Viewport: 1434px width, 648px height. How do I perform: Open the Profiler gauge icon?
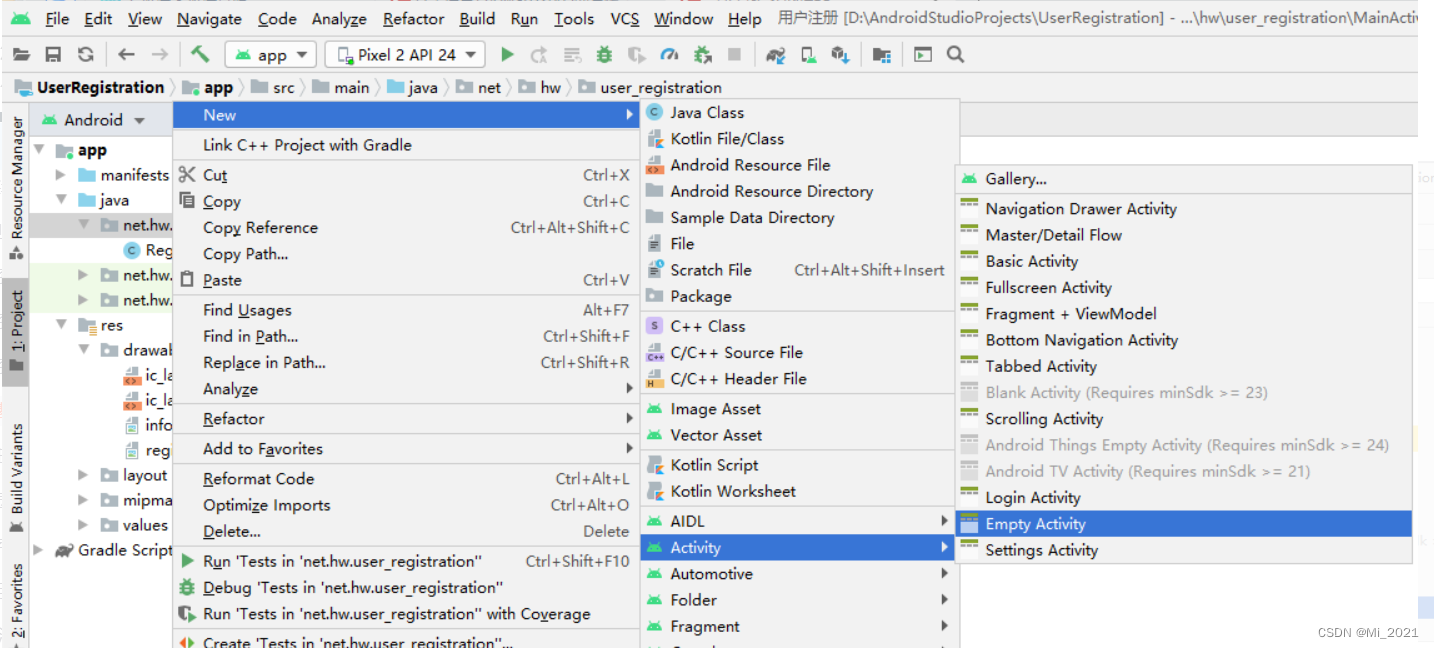669,55
